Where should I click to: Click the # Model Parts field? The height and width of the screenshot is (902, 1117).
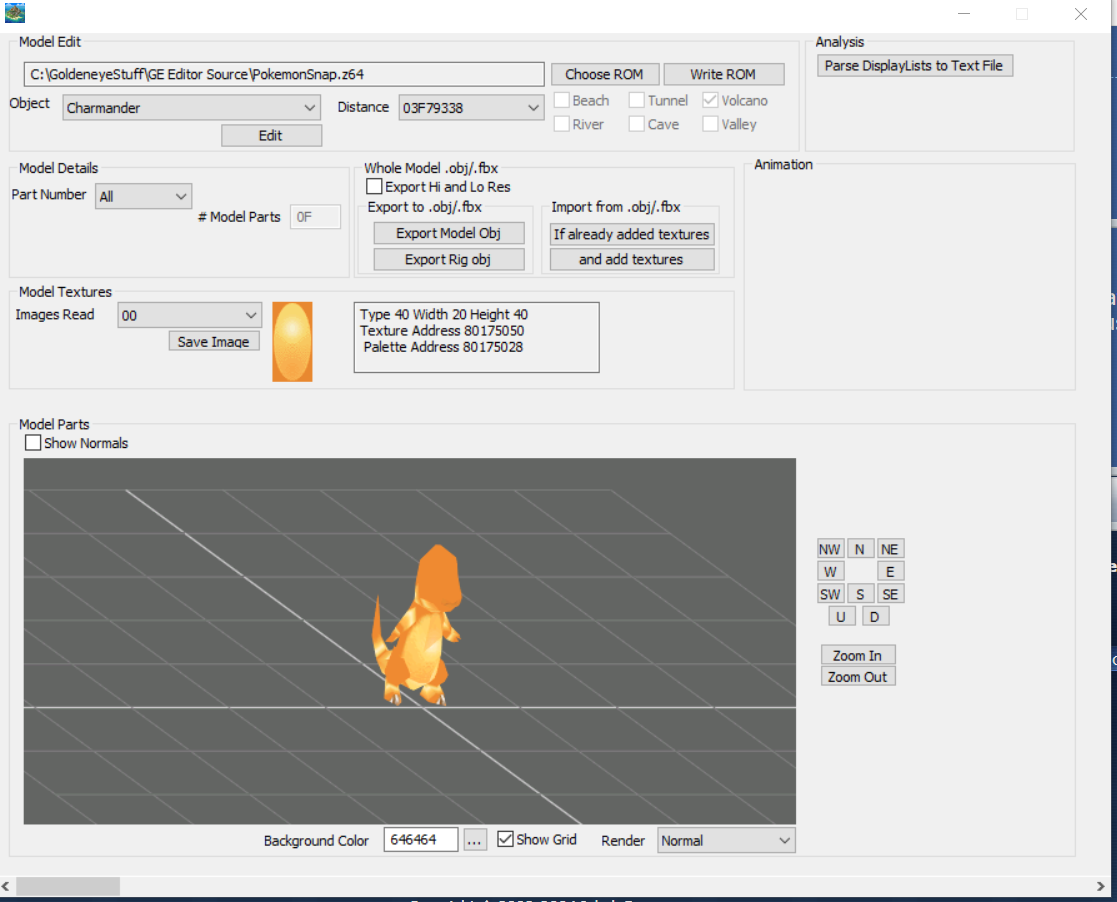(x=315, y=217)
